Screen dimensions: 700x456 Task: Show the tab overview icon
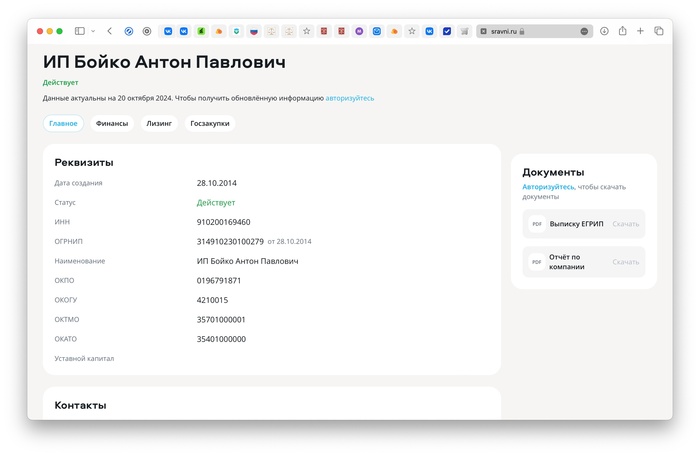click(659, 31)
